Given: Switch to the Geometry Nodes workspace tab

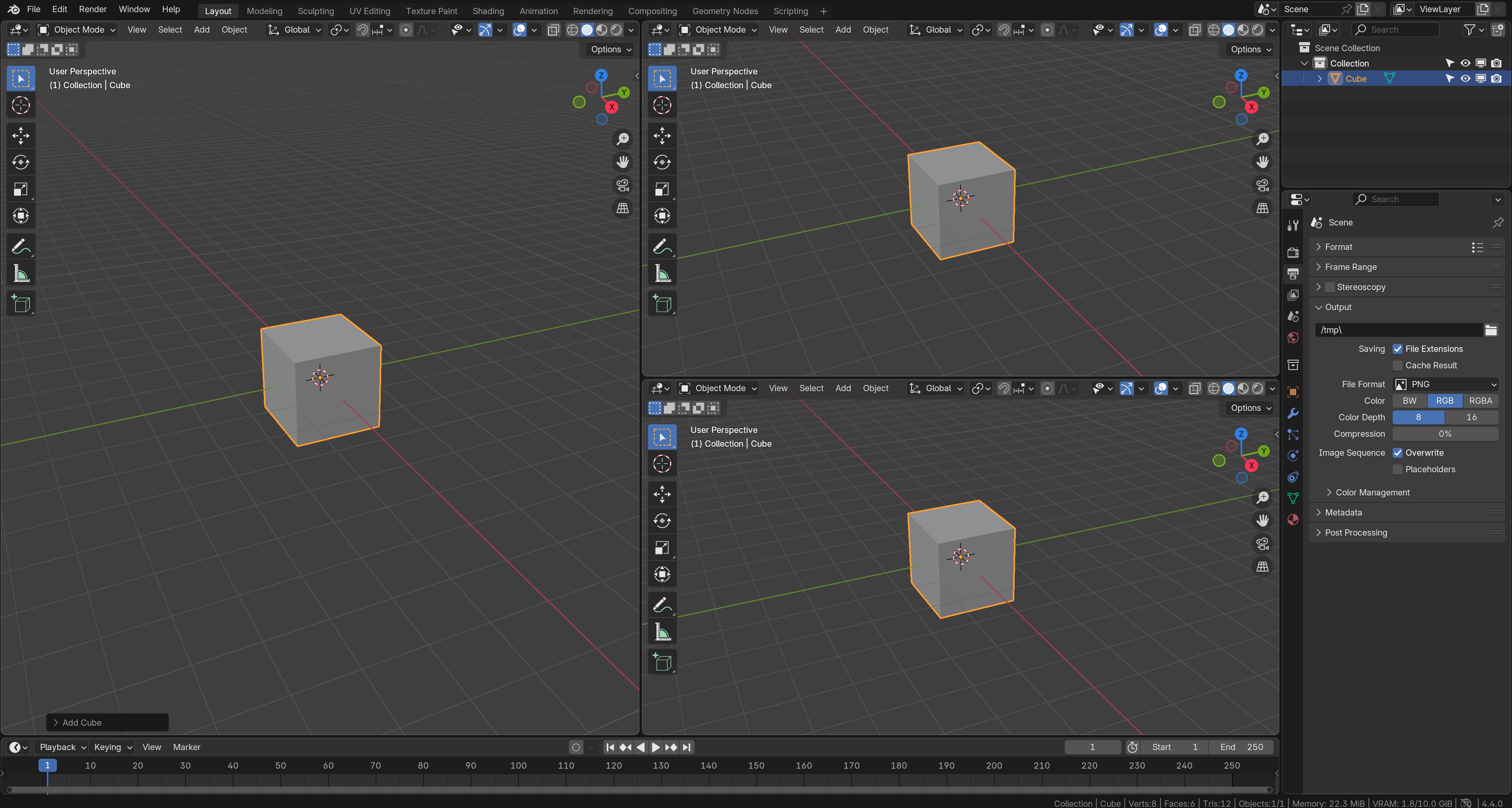Looking at the screenshot, I should (x=725, y=11).
